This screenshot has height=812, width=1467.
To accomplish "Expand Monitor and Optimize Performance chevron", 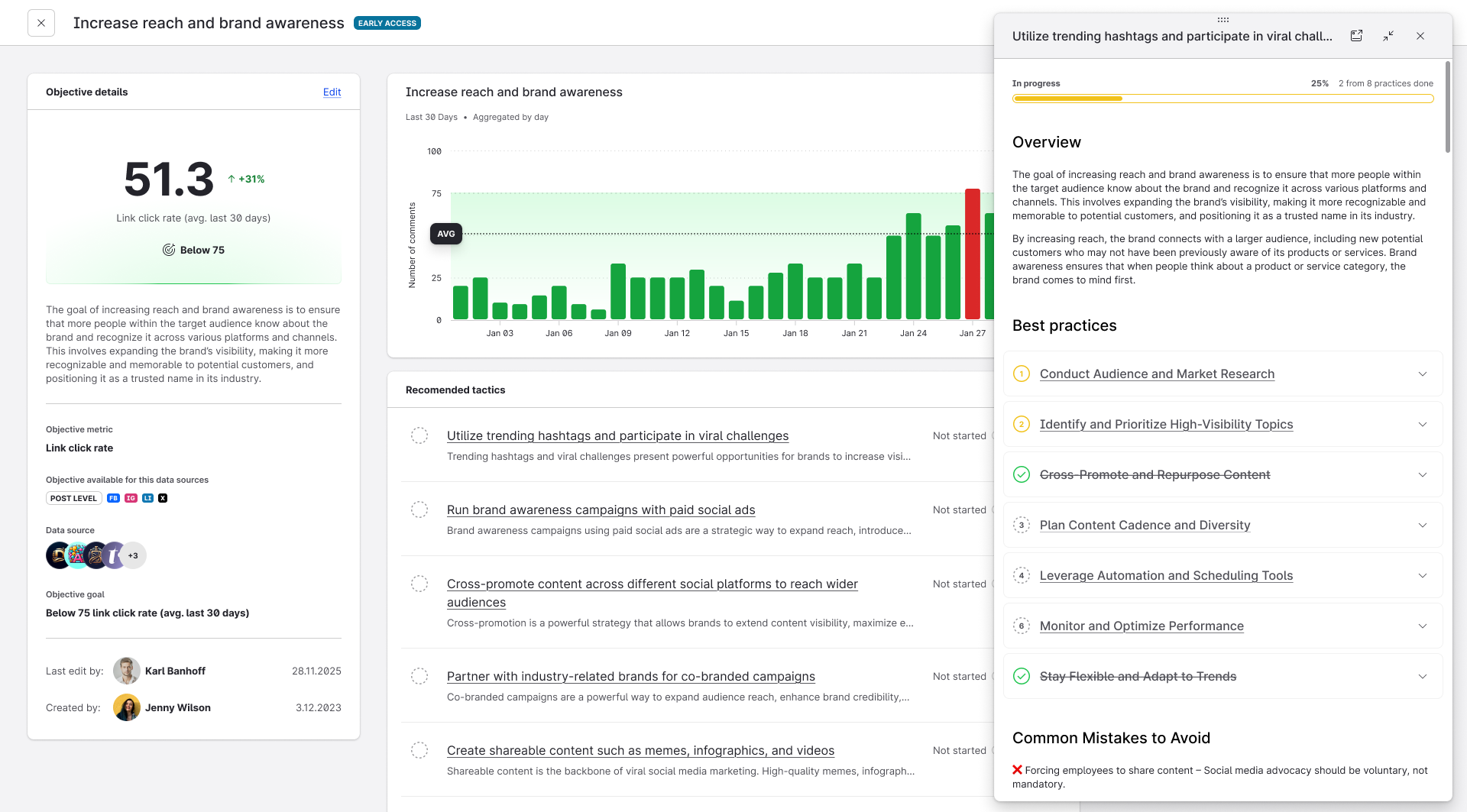I will coord(1422,626).
